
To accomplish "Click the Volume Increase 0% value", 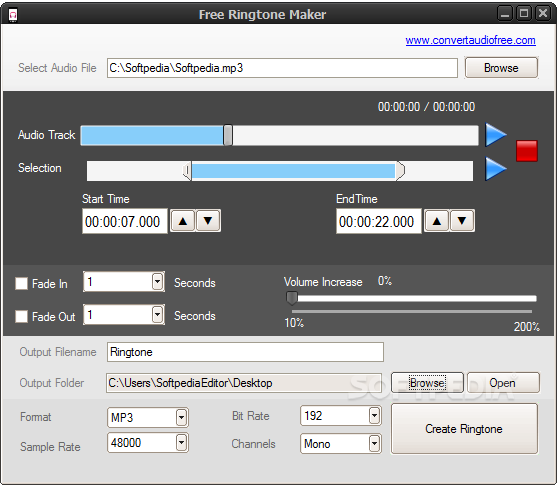I will [385, 281].
